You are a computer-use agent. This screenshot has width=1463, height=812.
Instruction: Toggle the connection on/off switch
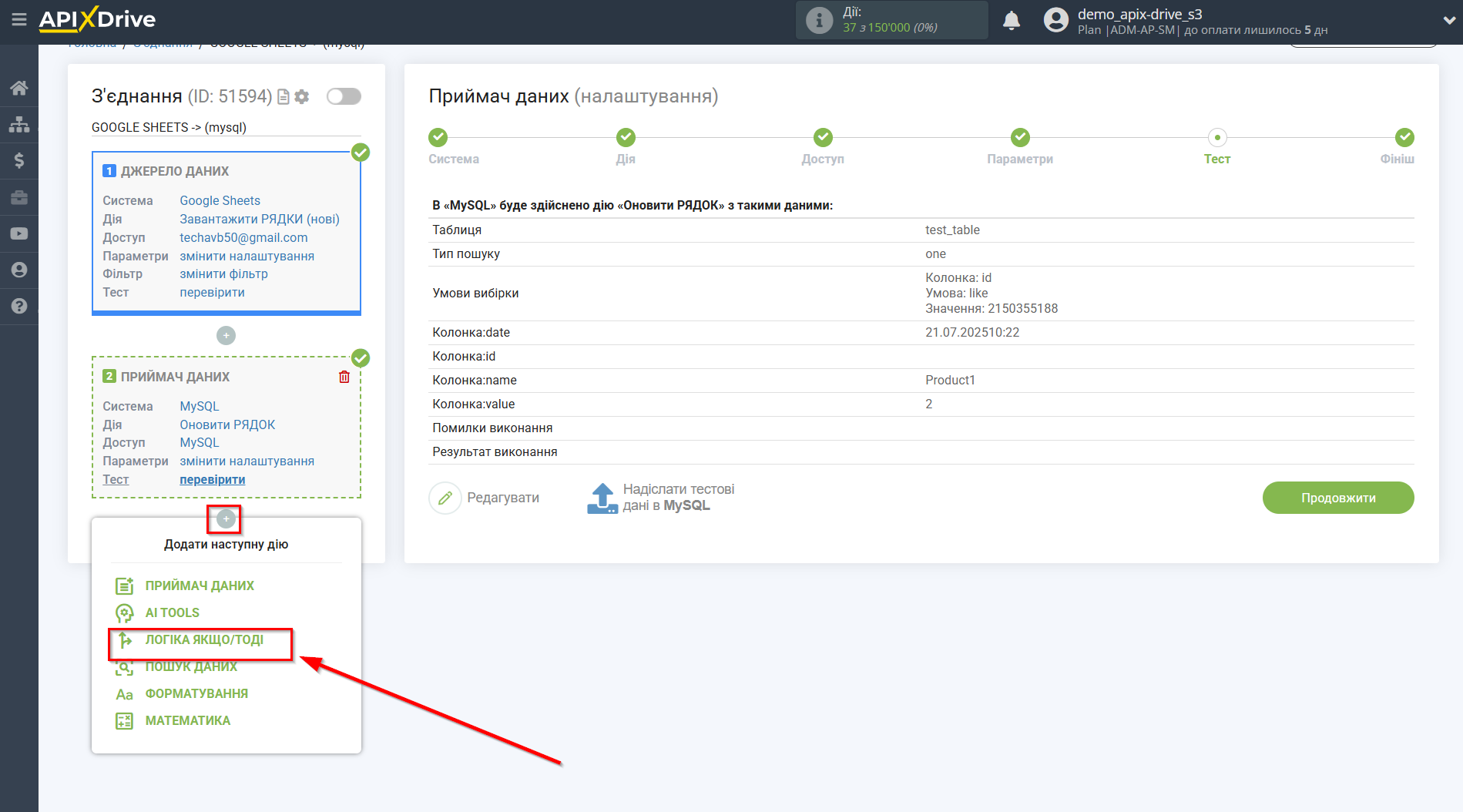click(x=344, y=96)
